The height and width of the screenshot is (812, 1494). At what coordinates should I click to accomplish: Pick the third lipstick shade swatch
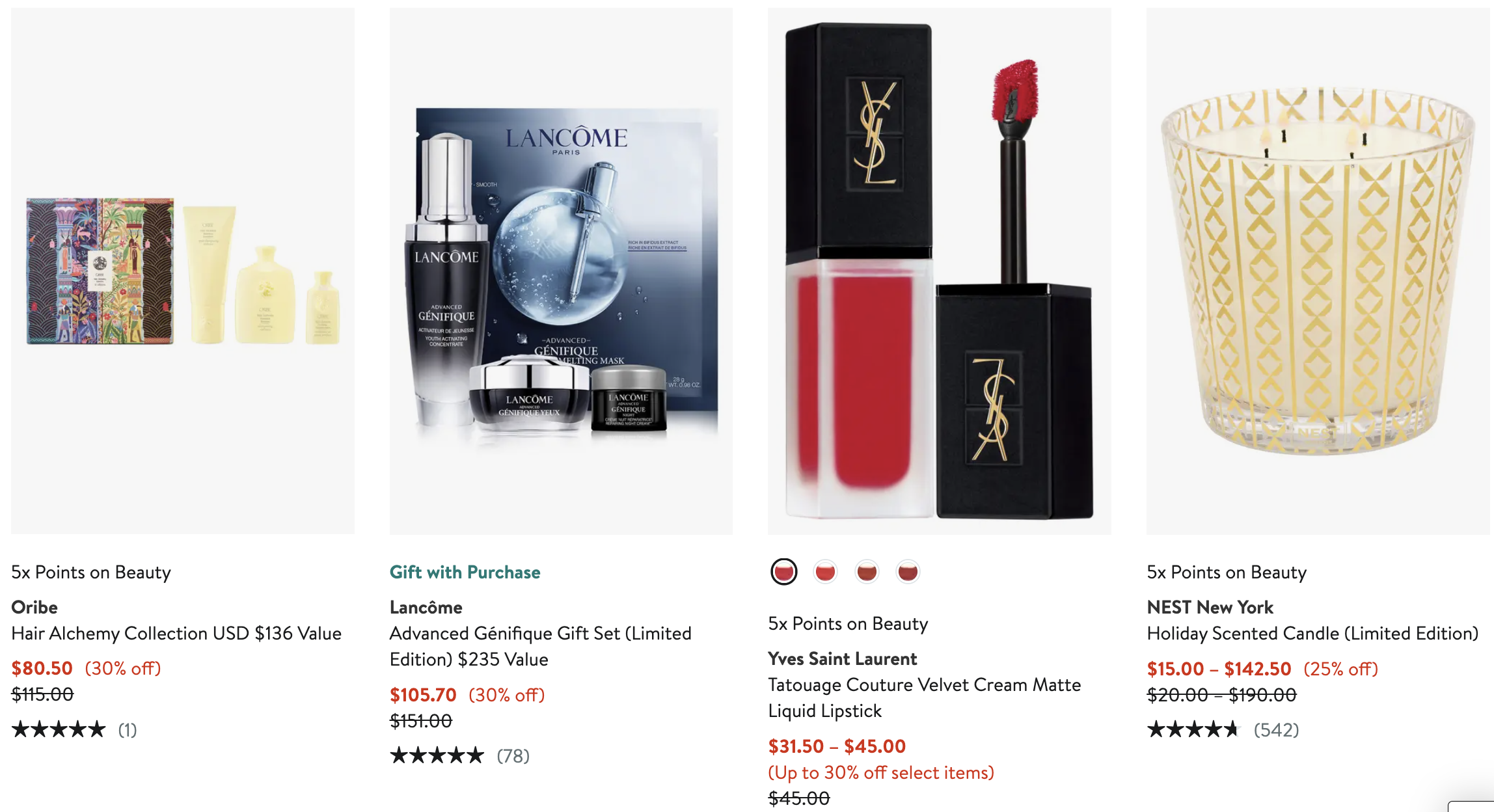(867, 572)
